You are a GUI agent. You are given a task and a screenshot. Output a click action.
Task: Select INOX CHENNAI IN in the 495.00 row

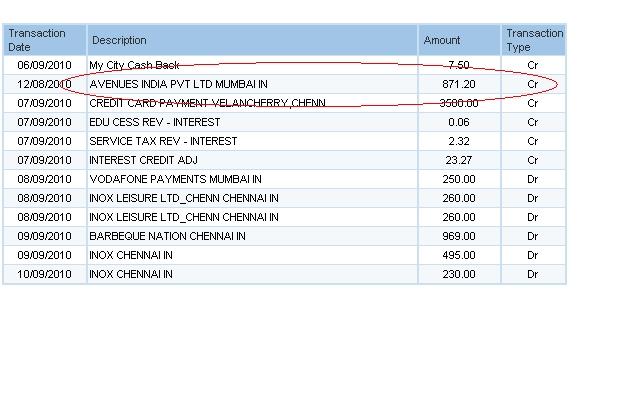pos(131,255)
